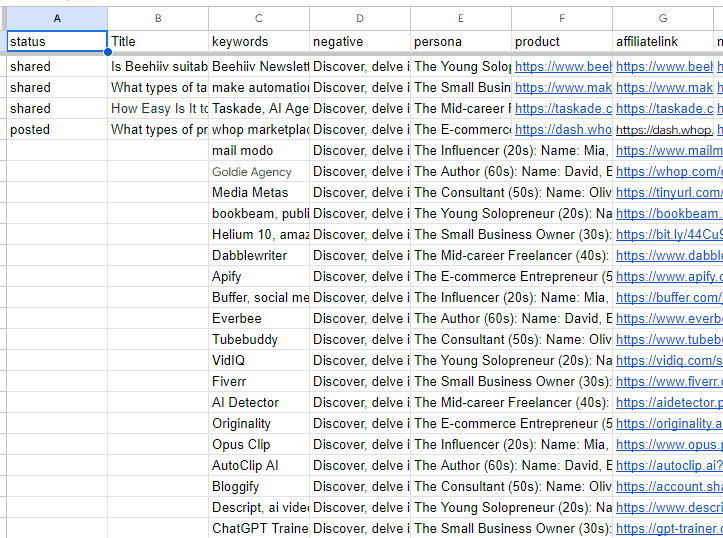Click the 'keywords' header cell

coord(259,41)
